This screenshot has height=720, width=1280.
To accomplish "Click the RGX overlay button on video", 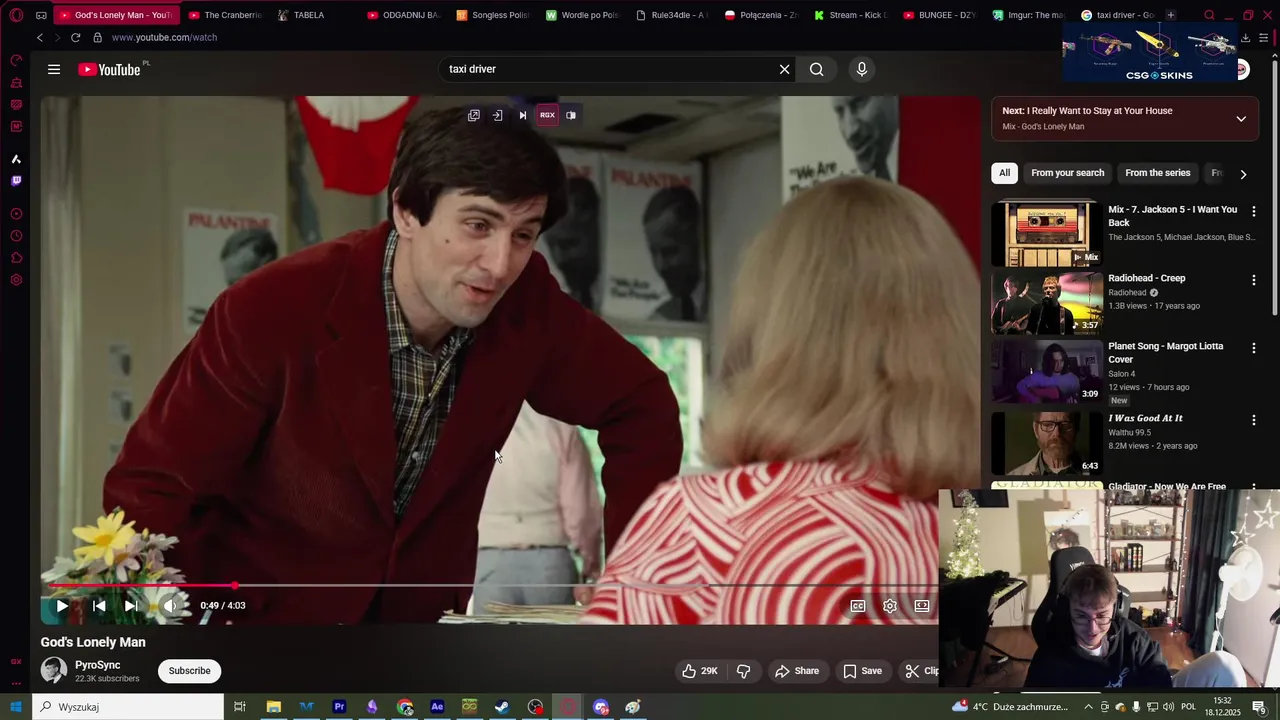I will [x=547, y=115].
